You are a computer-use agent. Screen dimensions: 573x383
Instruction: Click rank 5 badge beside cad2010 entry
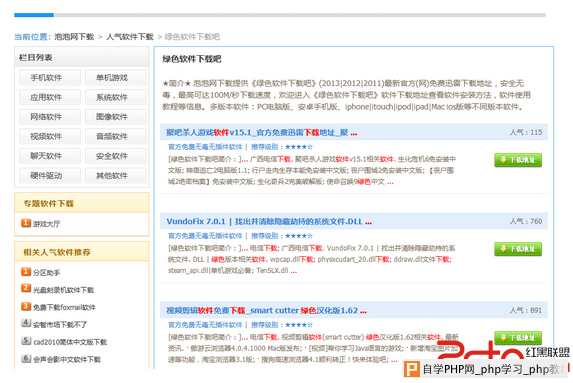[x=26, y=341]
